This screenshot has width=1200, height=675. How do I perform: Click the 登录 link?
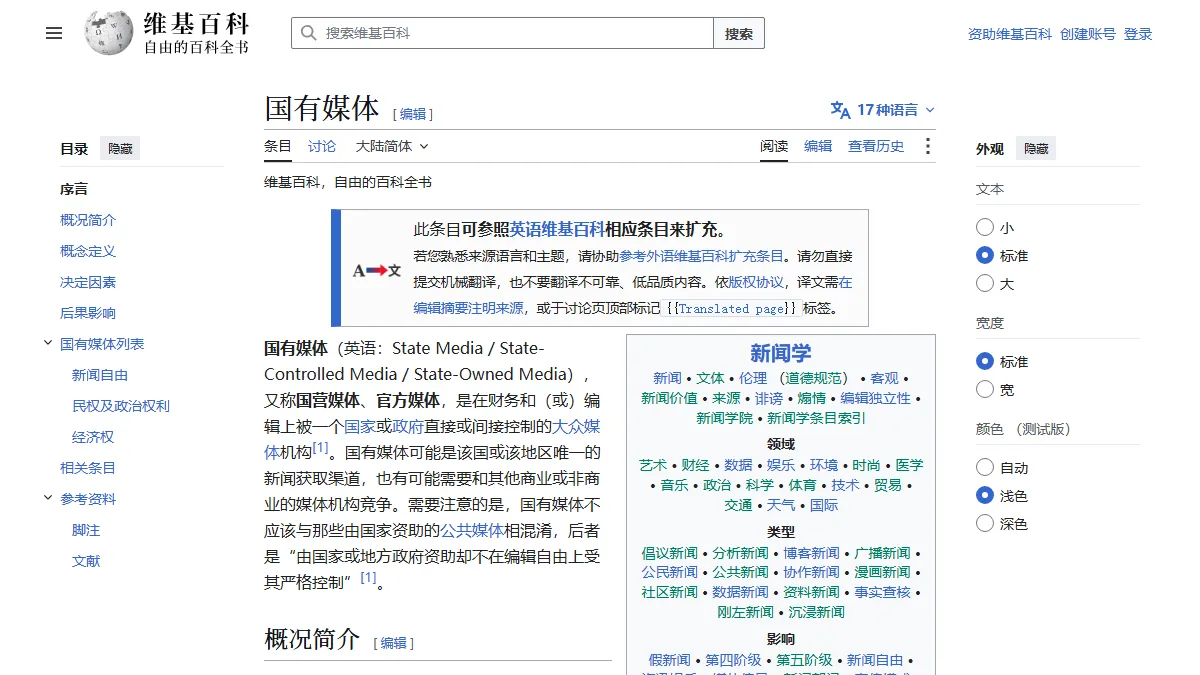1138,34
